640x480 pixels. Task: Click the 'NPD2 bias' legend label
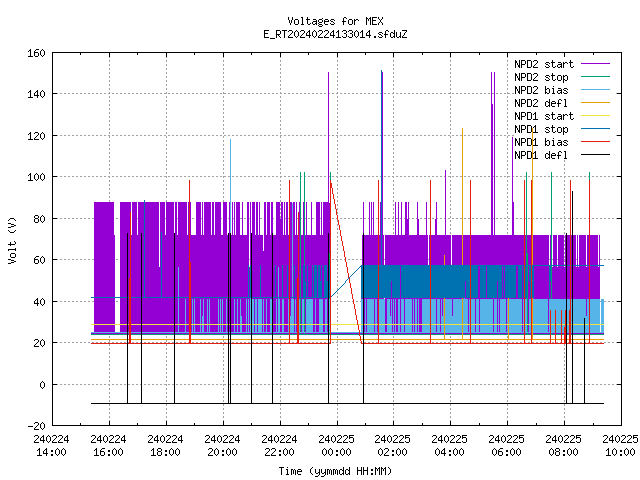pyautogui.click(x=541, y=90)
